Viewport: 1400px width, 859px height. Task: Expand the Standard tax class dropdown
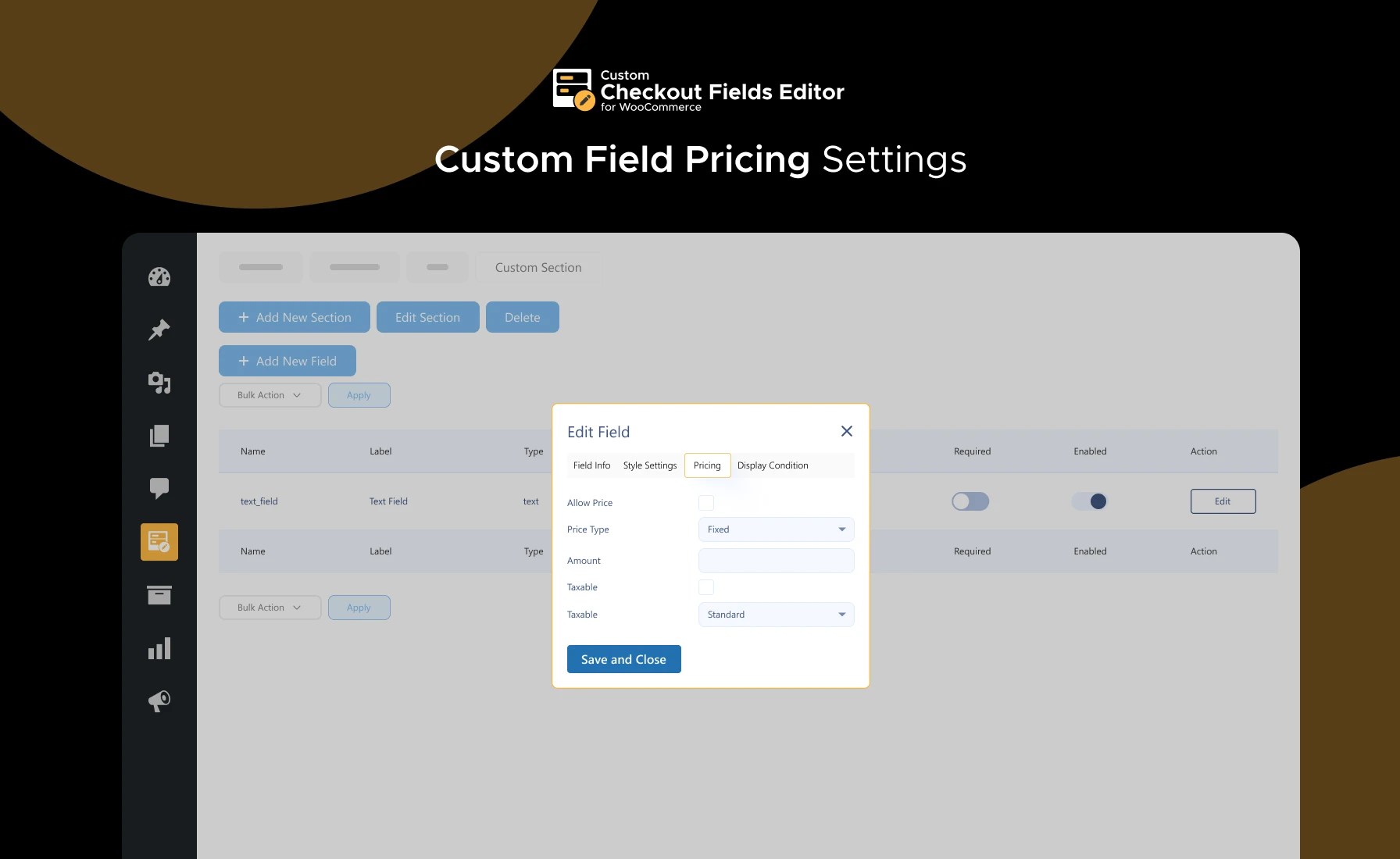pyautogui.click(x=776, y=615)
